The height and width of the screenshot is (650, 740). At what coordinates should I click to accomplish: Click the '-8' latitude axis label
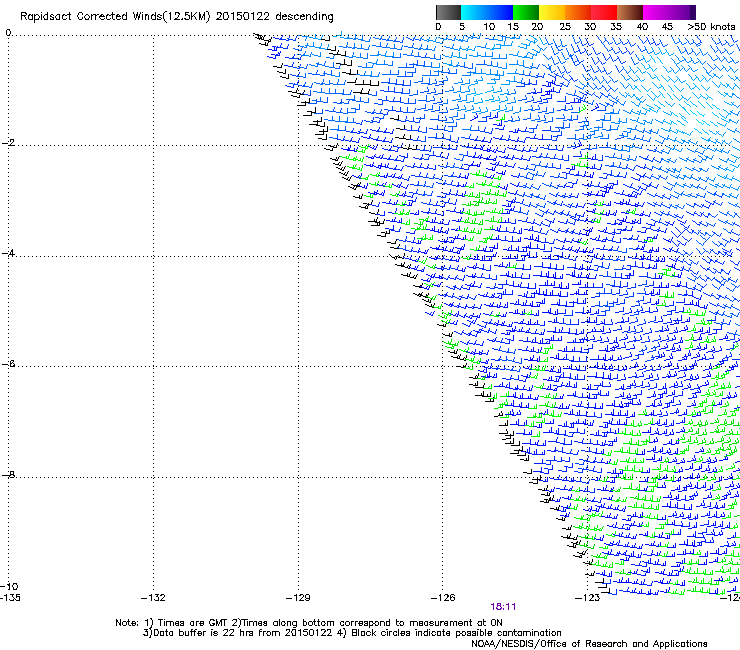tap(8, 475)
